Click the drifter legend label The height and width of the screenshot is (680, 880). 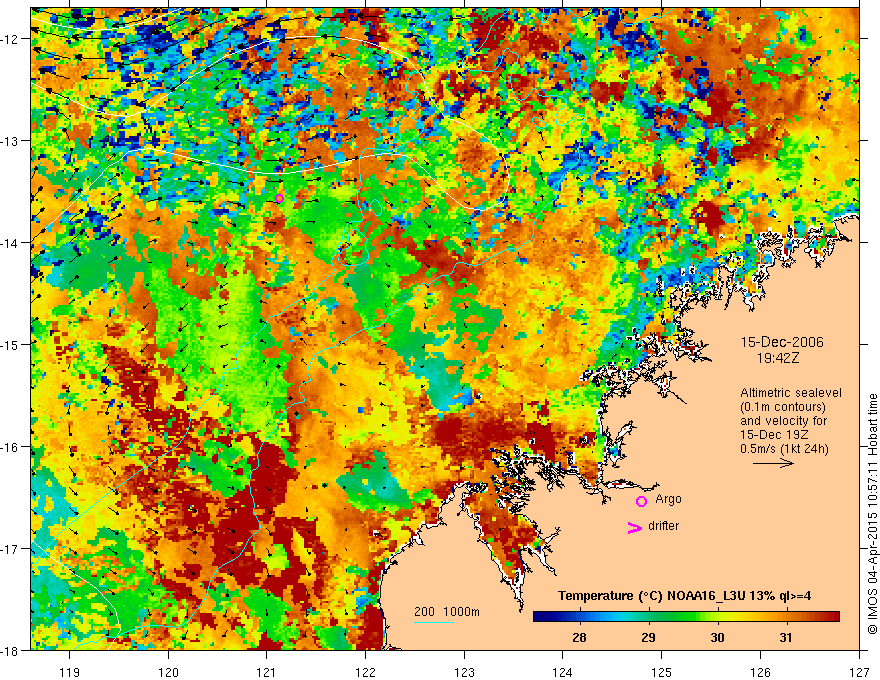663,526
